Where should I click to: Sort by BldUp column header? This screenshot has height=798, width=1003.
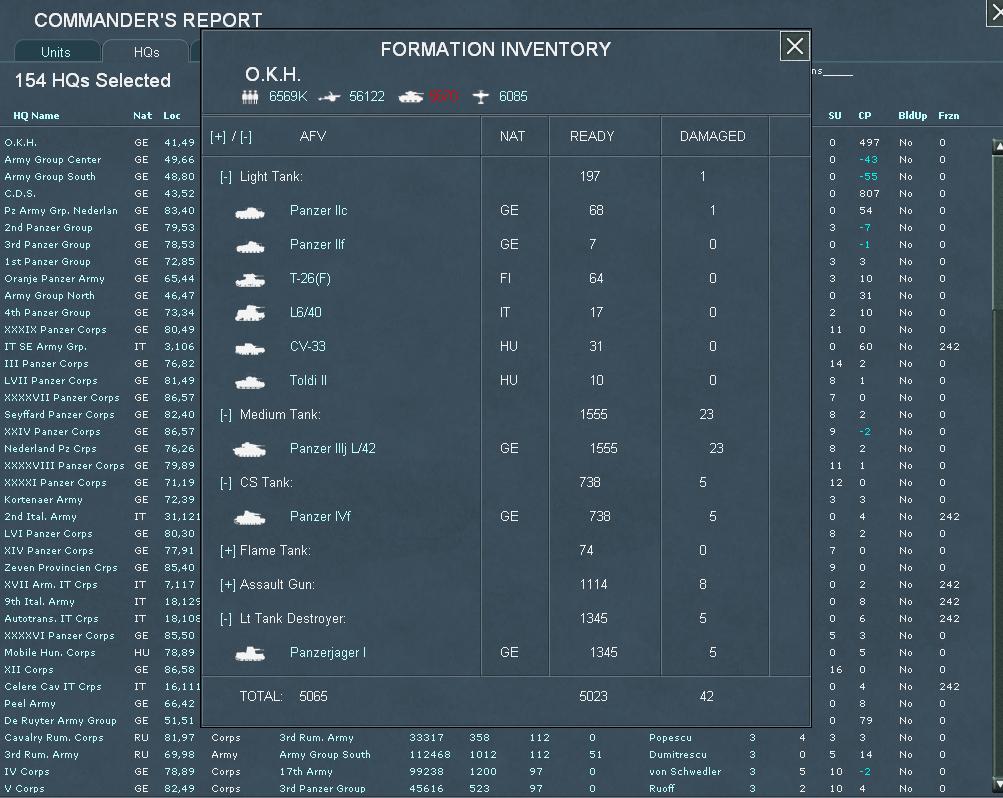click(913, 116)
